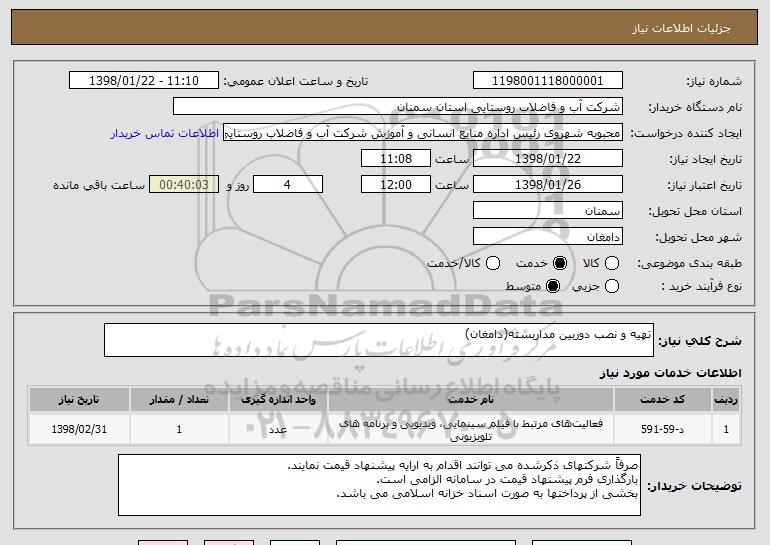Click the واحد اندازه گیری column header
770x545 pixels.
[x=278, y=400]
